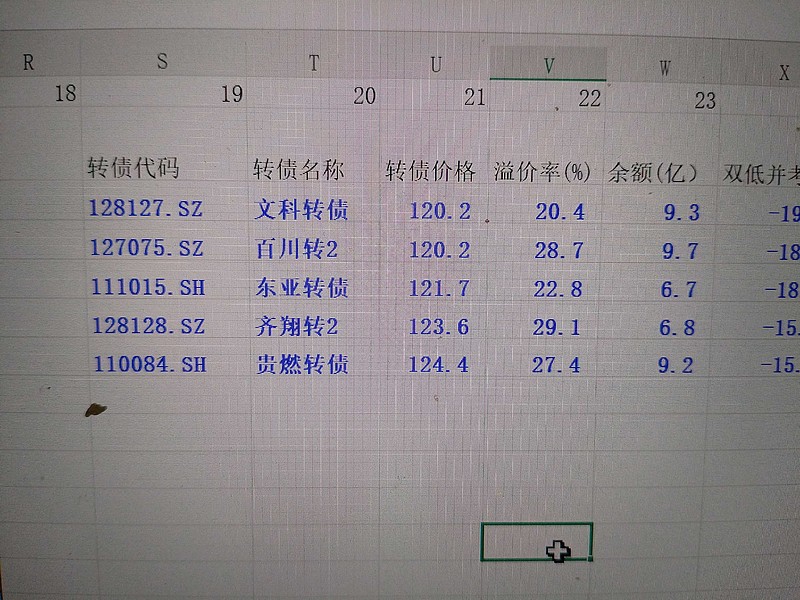Select the column R header
Image resolution: width=800 pixels, height=600 pixels.
pyautogui.click(x=30, y=61)
